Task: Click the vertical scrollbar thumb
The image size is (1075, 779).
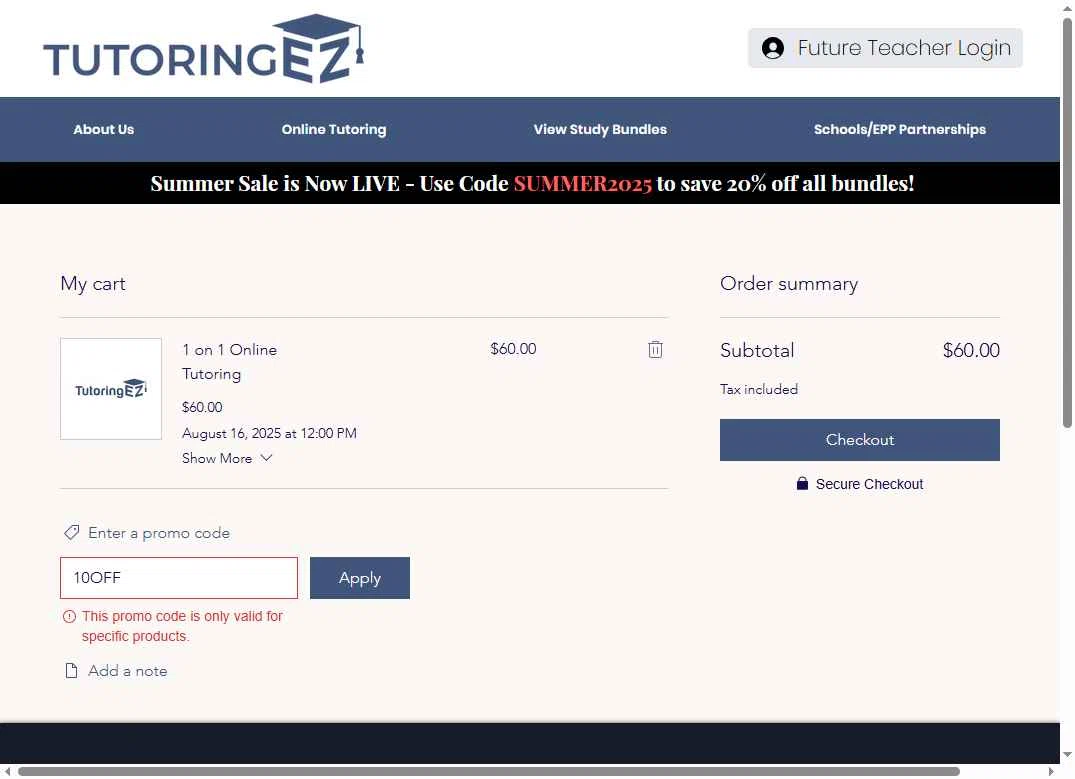Action: click(1067, 222)
